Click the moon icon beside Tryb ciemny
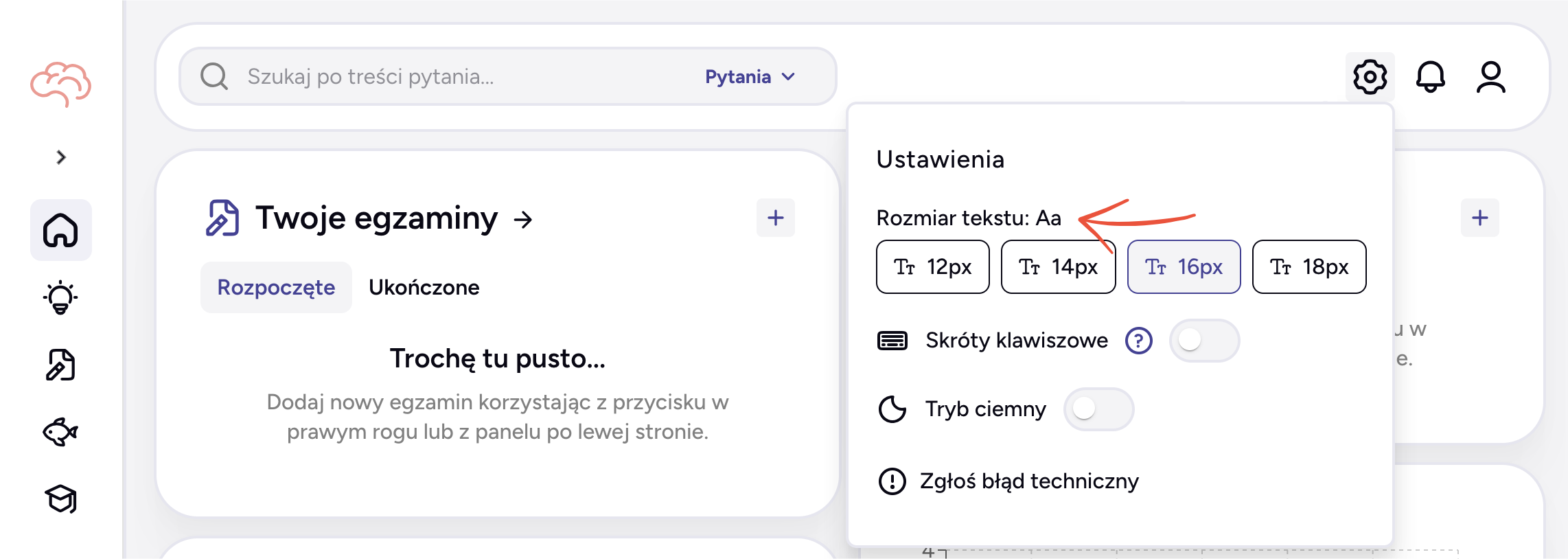 pos(892,409)
